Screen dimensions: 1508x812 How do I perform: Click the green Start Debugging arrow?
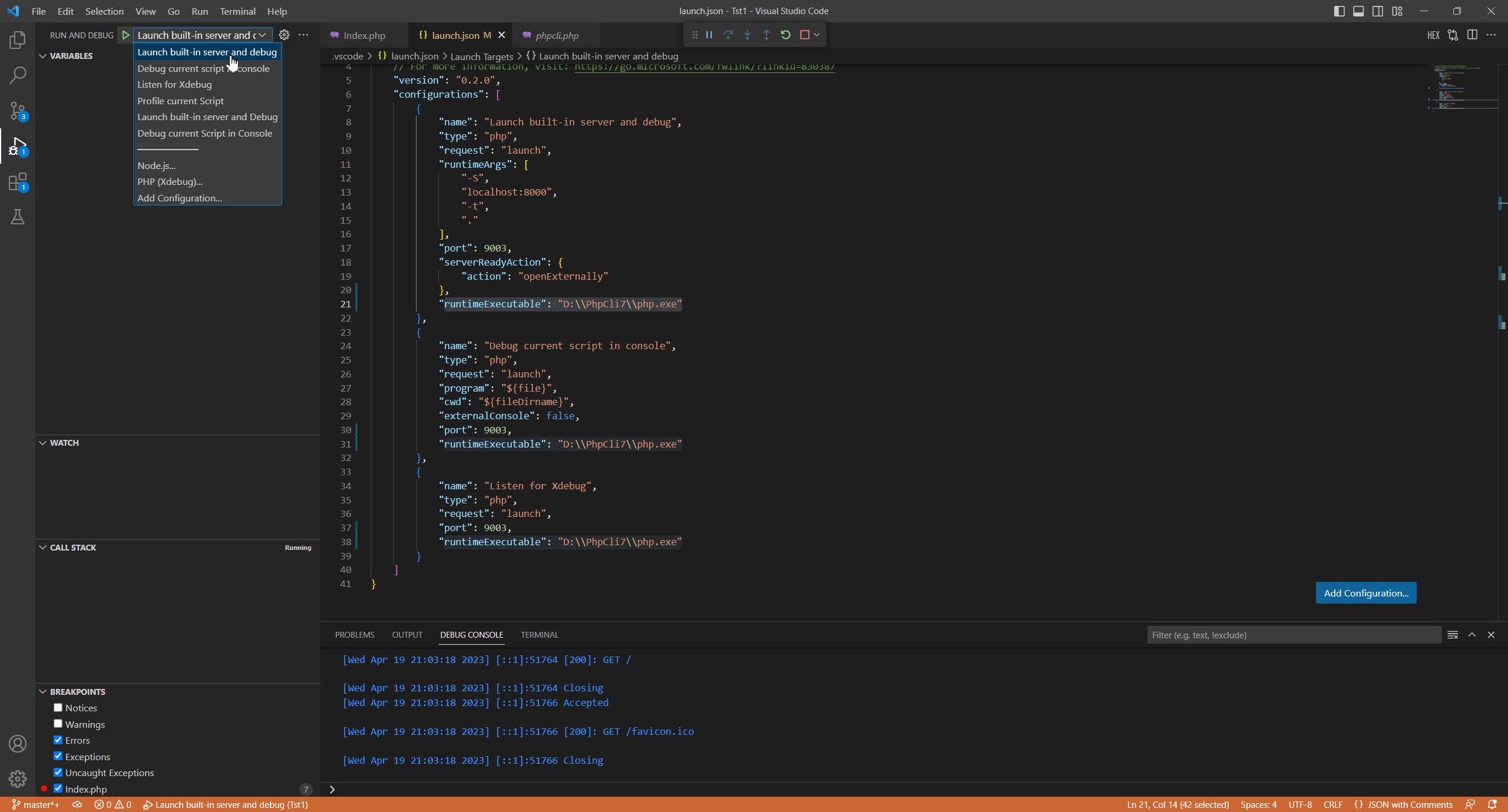tap(125, 35)
